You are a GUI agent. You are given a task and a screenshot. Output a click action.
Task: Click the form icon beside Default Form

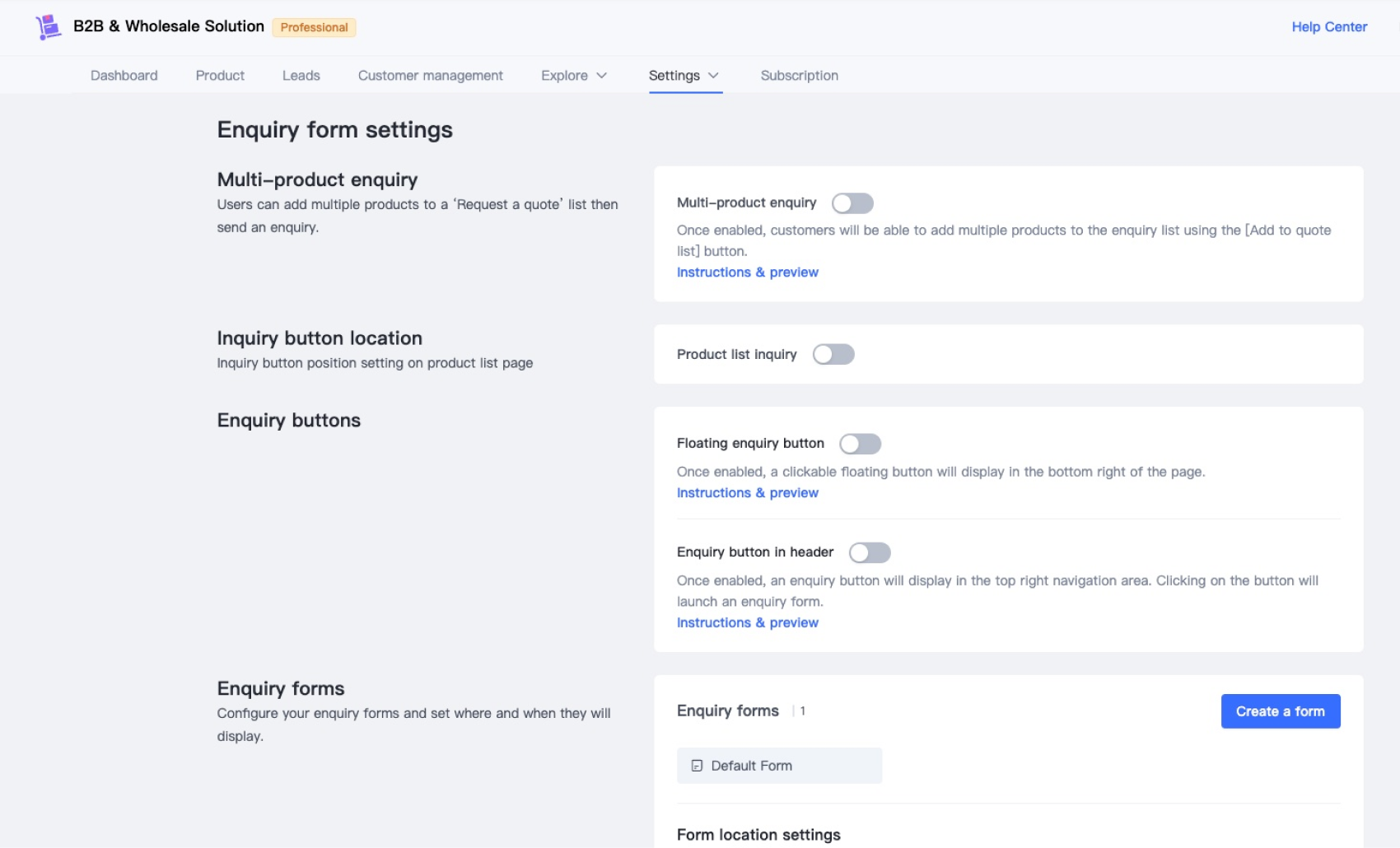pos(697,766)
